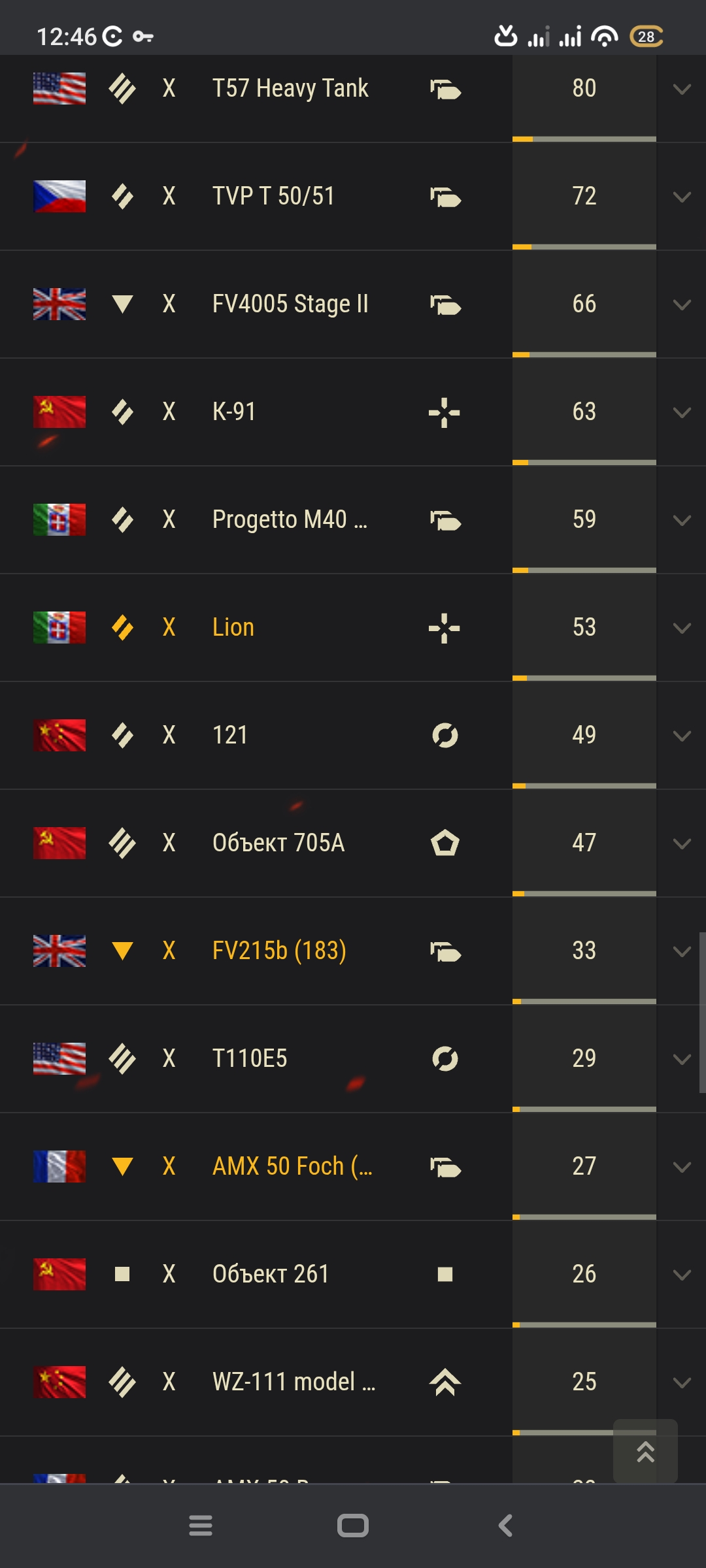706x1568 pixels.
Task: Tap the progress bar under 80 battles
Action: pos(584,139)
